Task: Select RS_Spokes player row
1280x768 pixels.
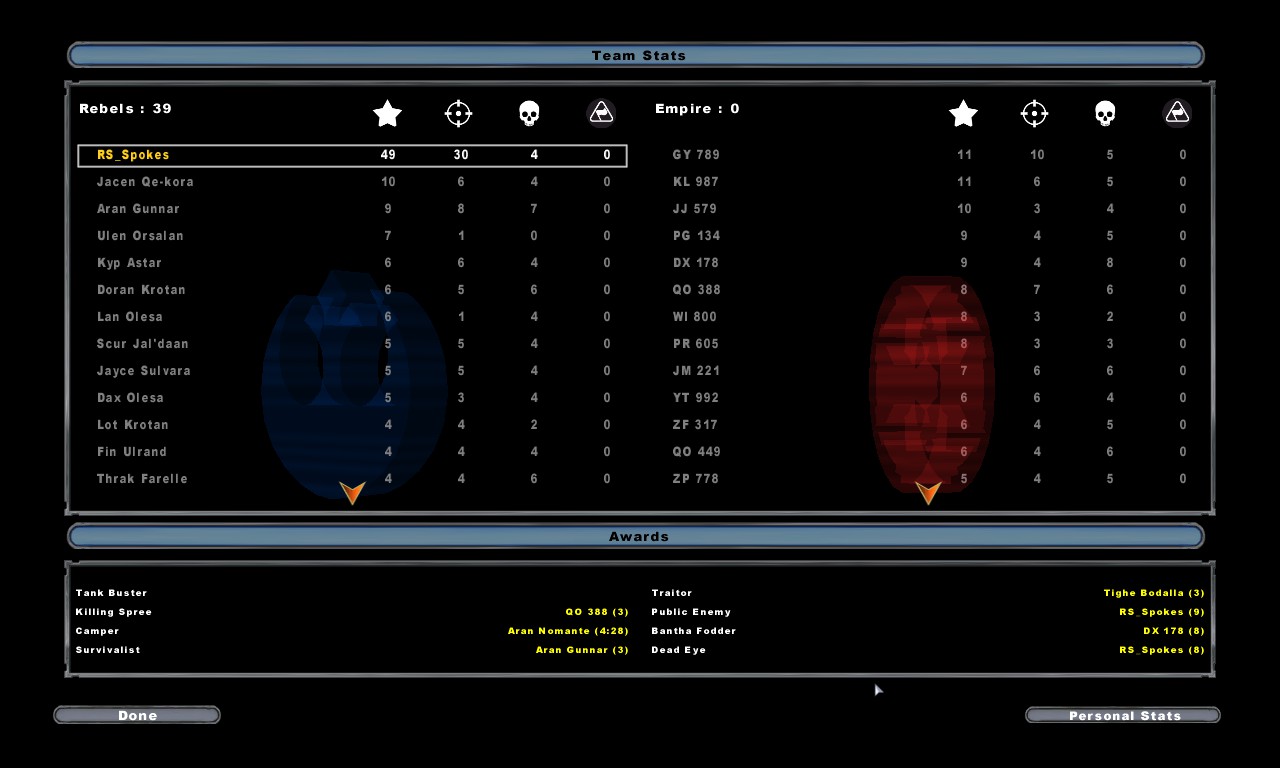Action: 352,156
